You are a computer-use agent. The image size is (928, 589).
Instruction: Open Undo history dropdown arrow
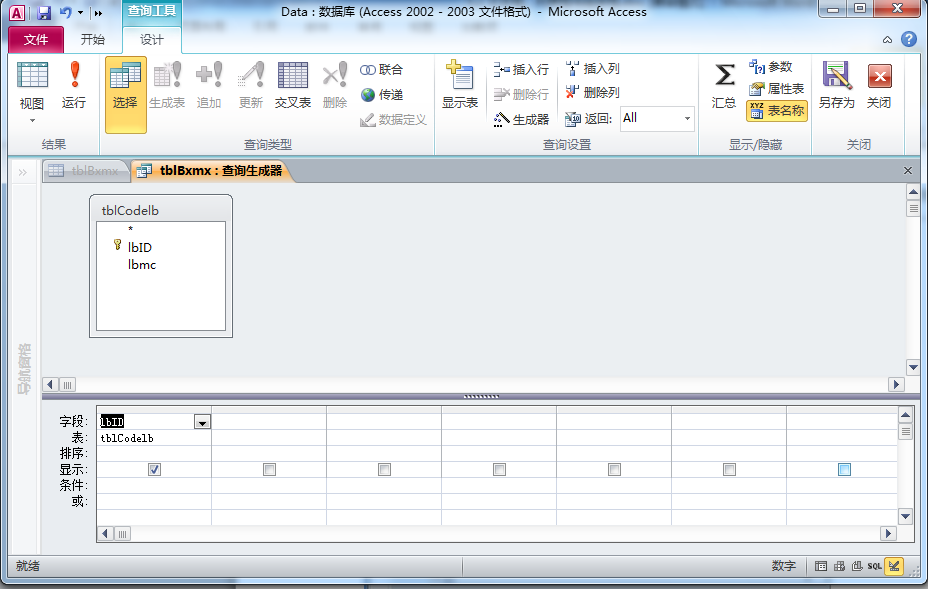pos(80,12)
